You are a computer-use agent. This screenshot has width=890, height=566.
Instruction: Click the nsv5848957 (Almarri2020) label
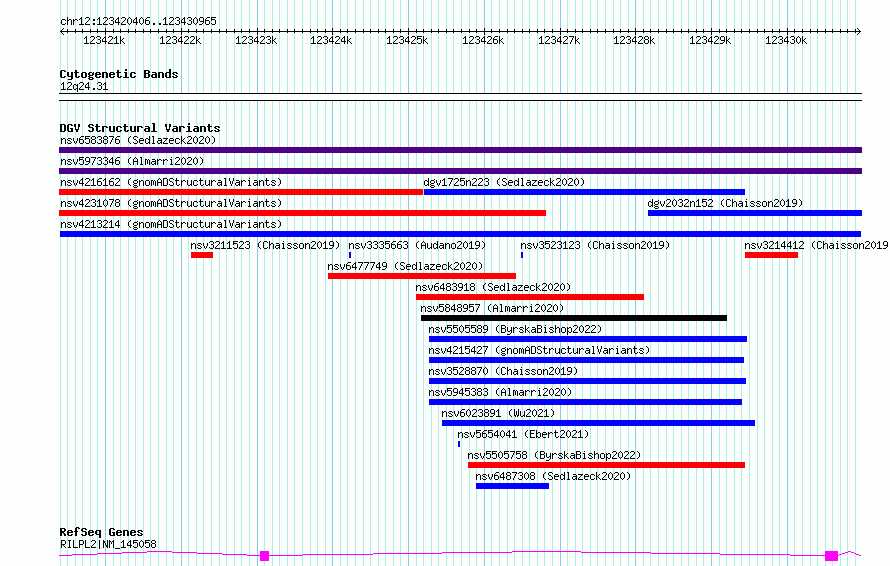(x=492, y=308)
